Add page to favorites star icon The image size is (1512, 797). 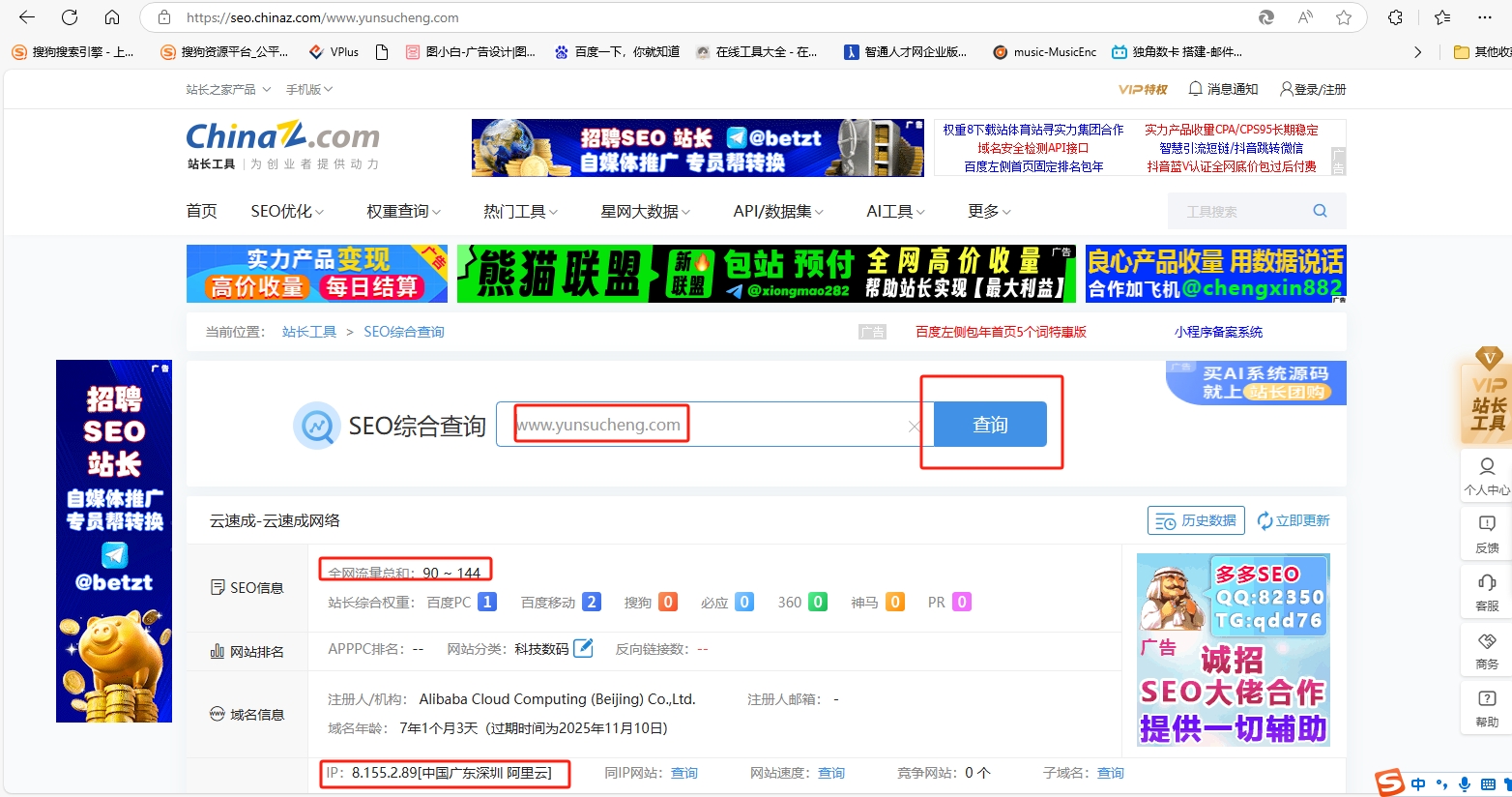click(x=1343, y=17)
